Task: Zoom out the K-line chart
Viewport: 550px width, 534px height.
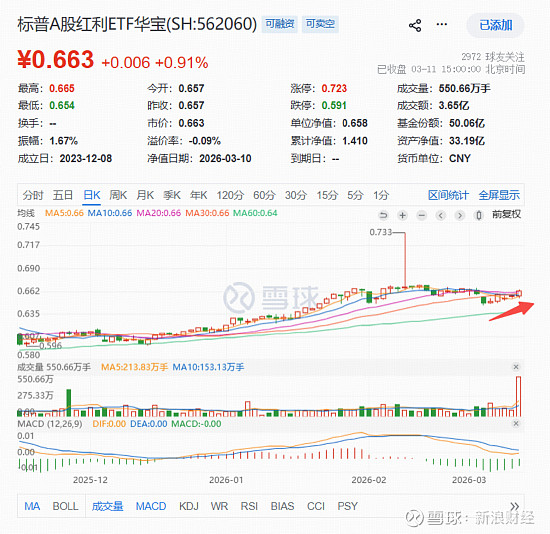Action: (x=422, y=215)
